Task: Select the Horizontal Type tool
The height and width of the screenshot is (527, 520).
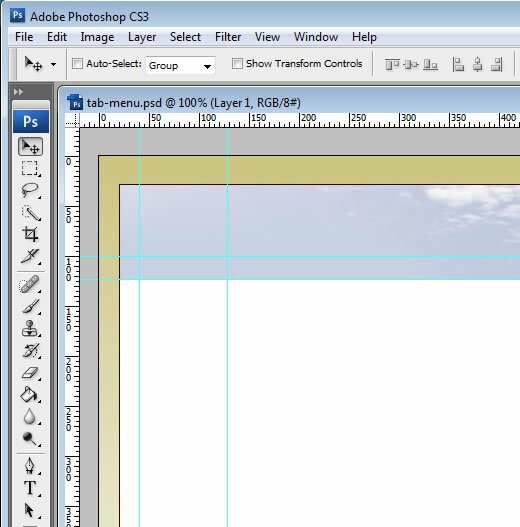Action: [30, 488]
